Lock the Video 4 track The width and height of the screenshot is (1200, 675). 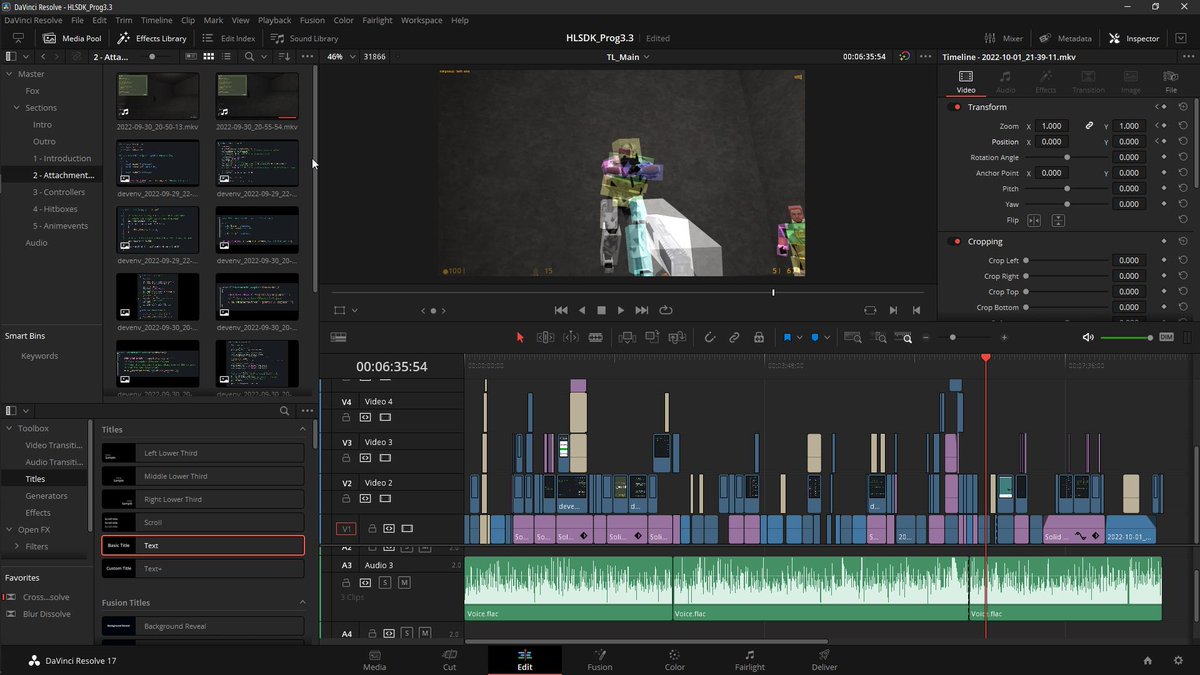(347, 417)
